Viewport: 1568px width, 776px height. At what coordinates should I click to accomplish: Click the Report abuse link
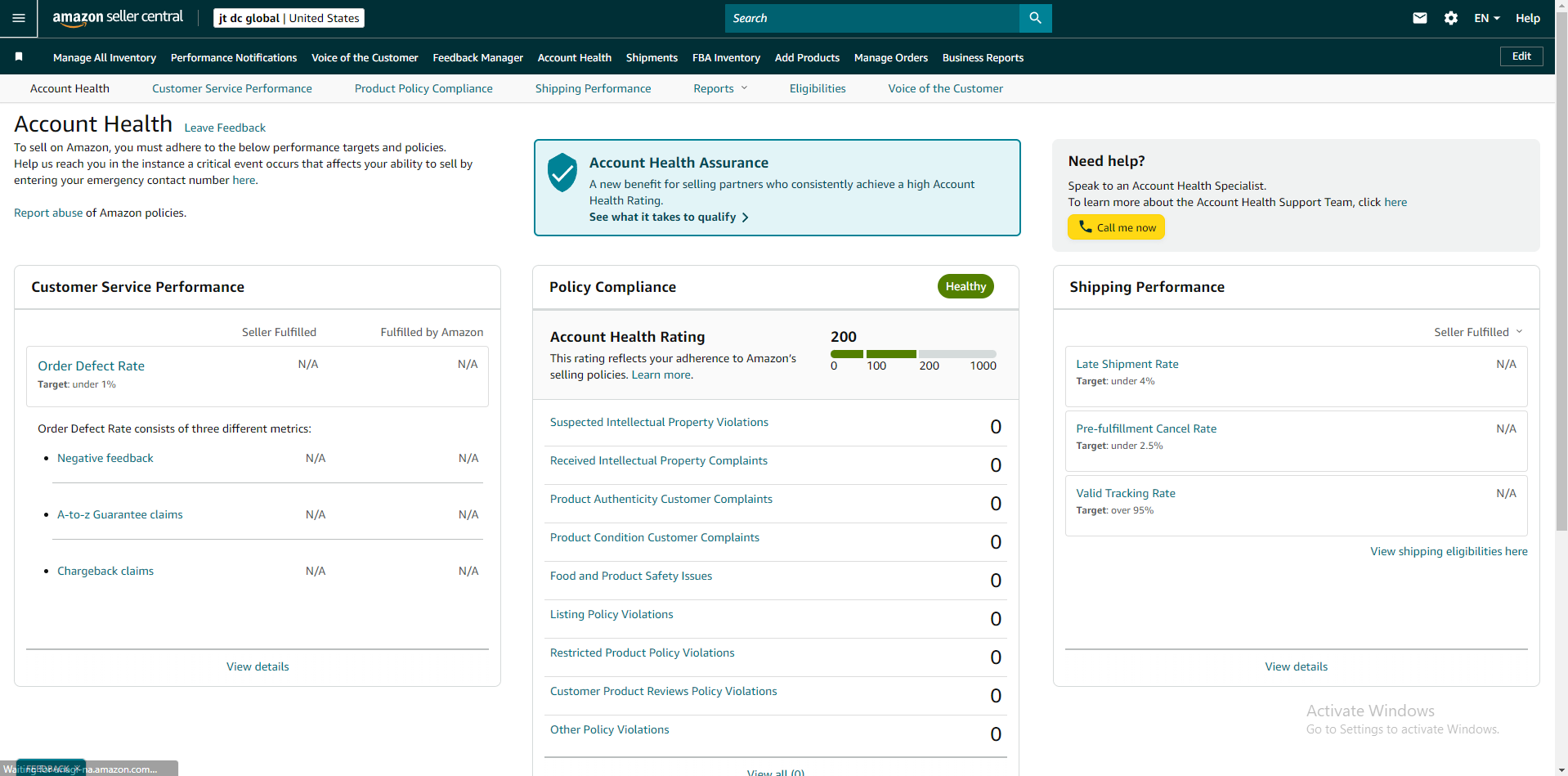click(x=48, y=213)
